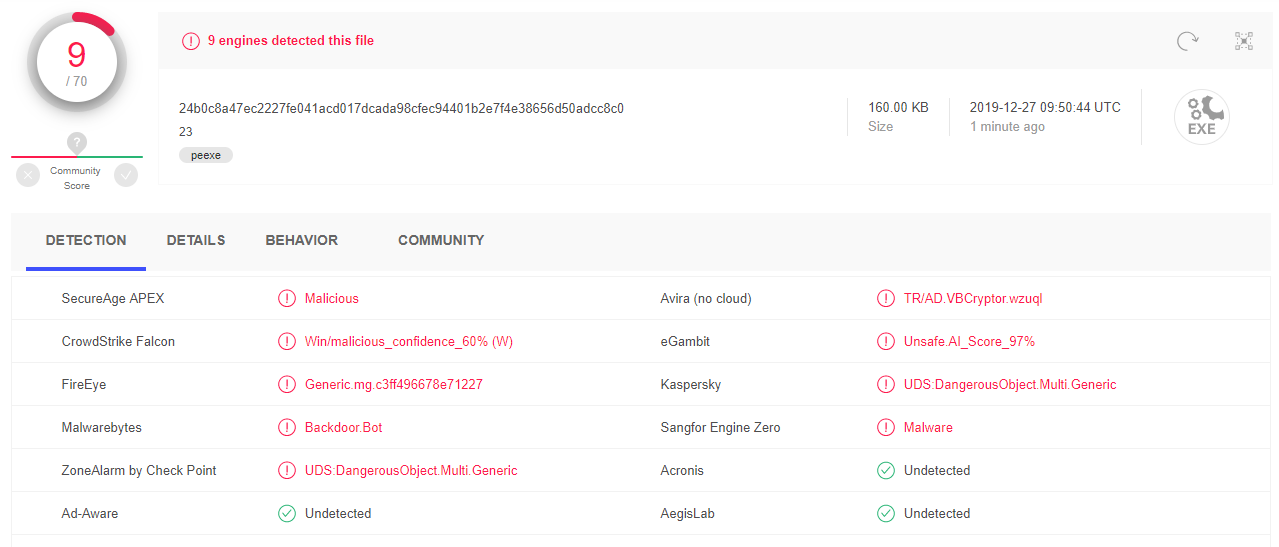Click the EXE file type icon
Viewport: 1279px width, 547px height.
point(1201,117)
